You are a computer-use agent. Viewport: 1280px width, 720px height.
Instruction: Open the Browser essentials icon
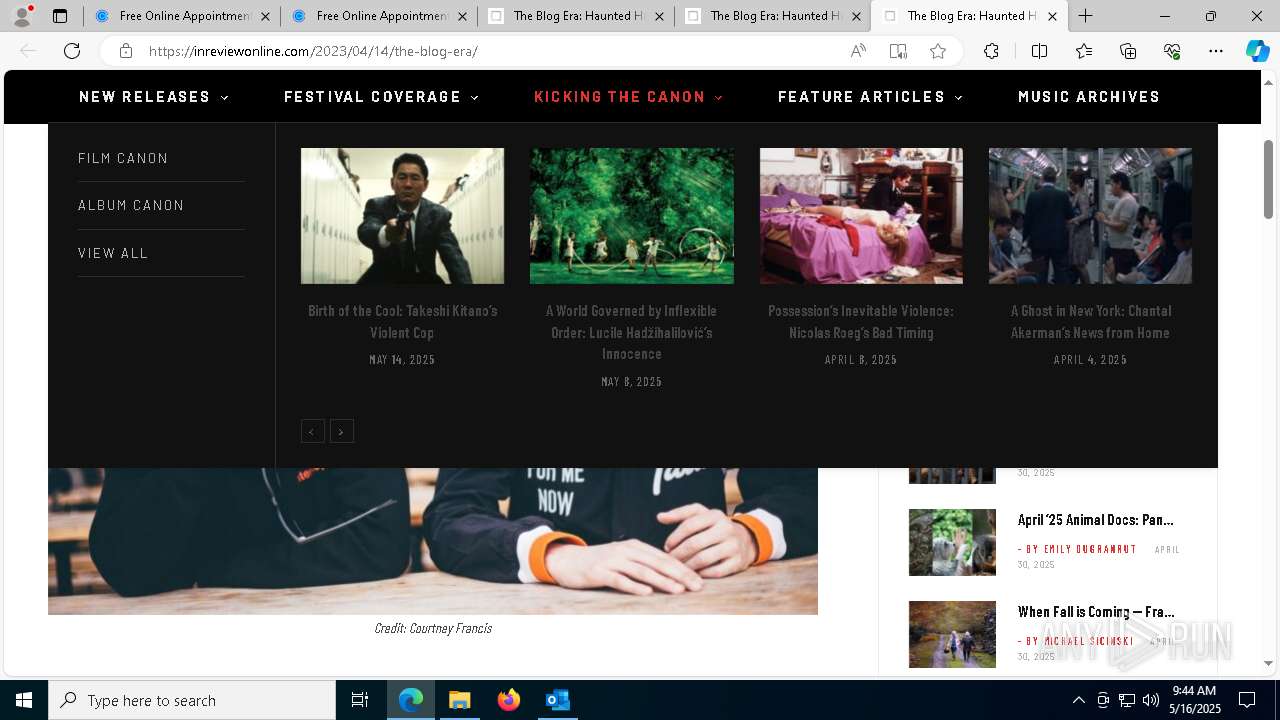[1172, 51]
